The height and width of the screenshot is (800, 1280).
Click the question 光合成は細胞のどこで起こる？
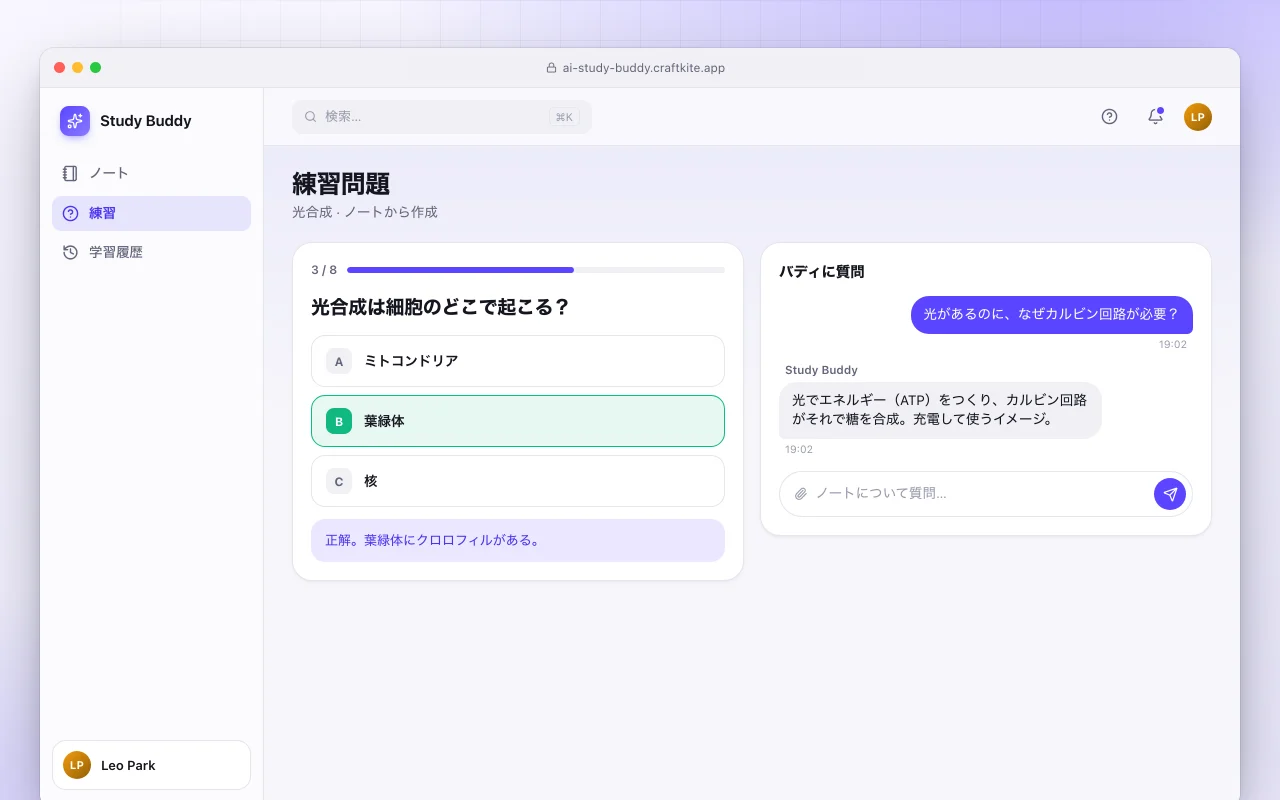pos(440,307)
